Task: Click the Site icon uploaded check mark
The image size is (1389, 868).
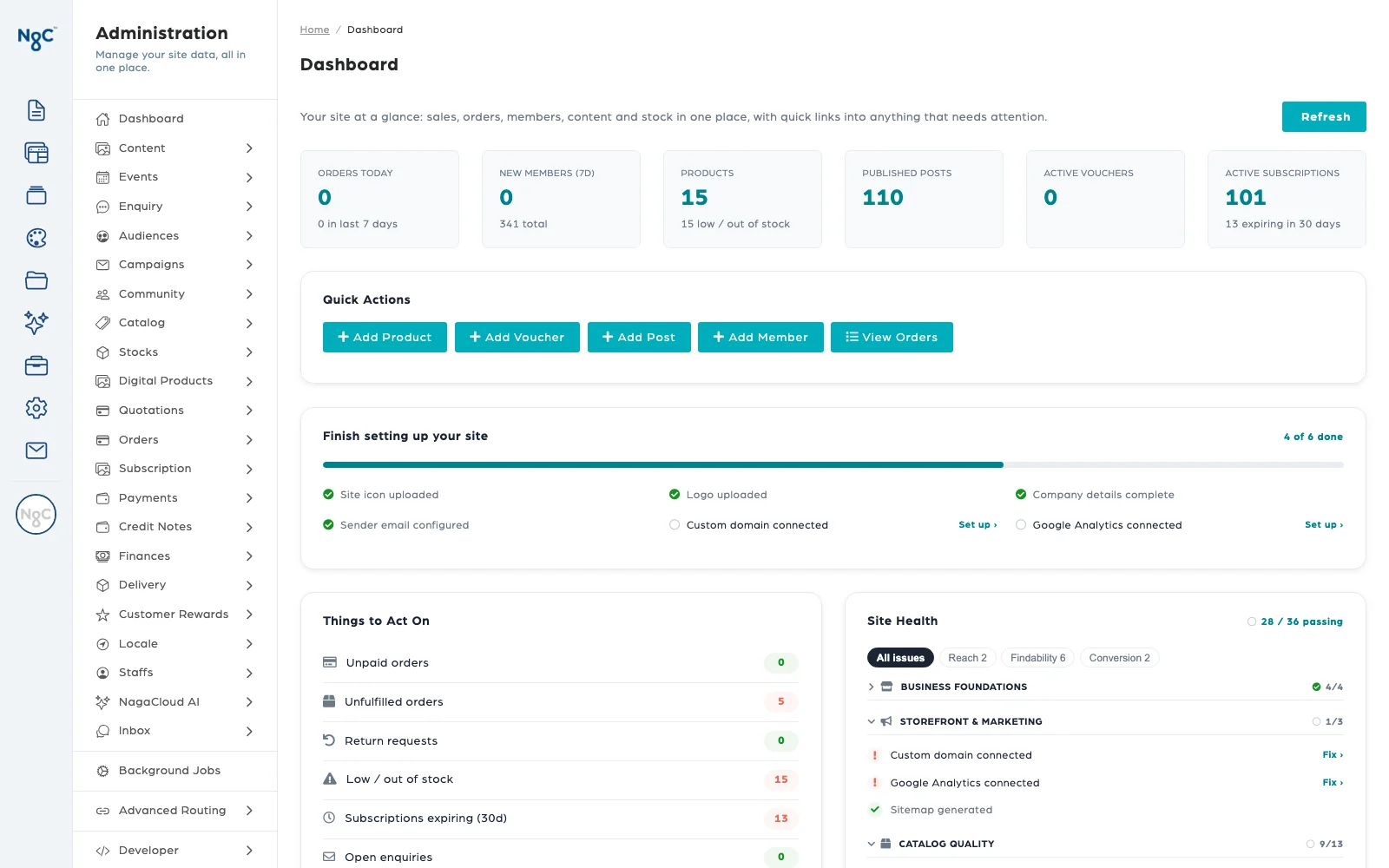Action: (328, 495)
